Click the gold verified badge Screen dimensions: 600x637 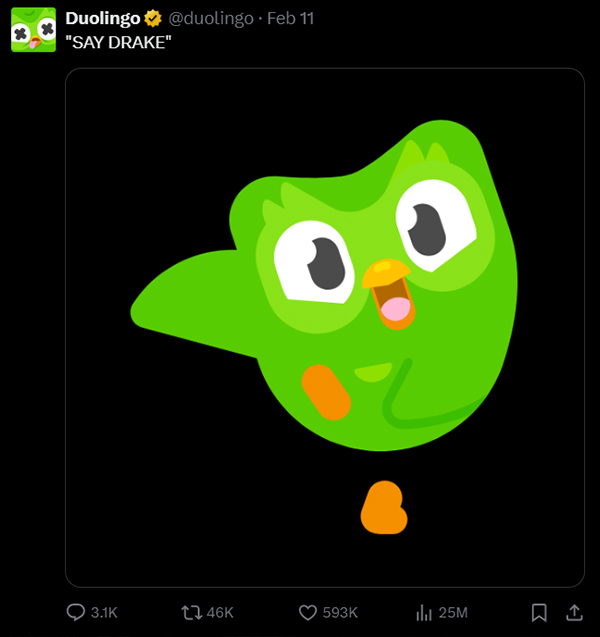tap(153, 19)
